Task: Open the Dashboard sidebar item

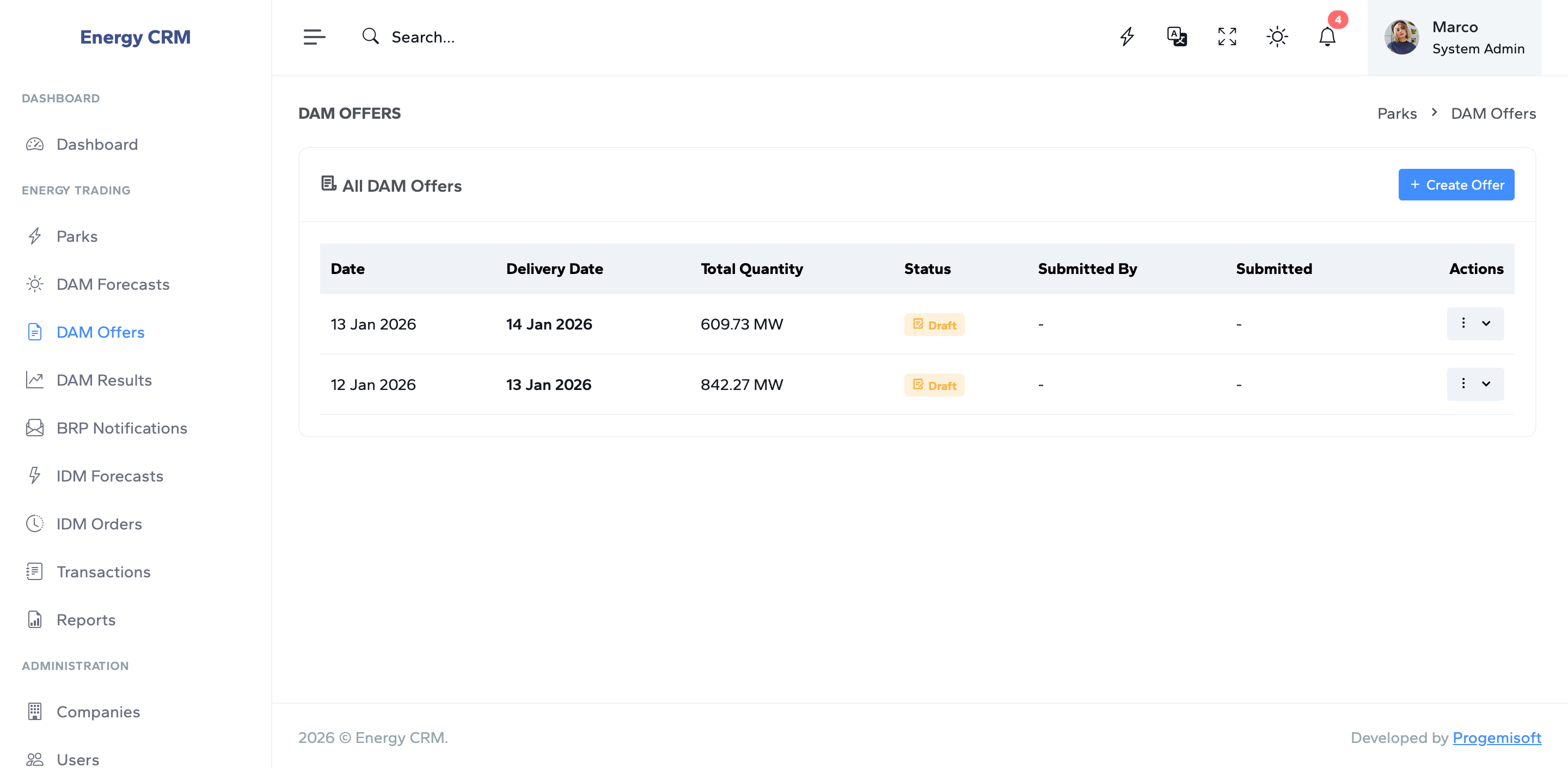Action: click(x=97, y=144)
